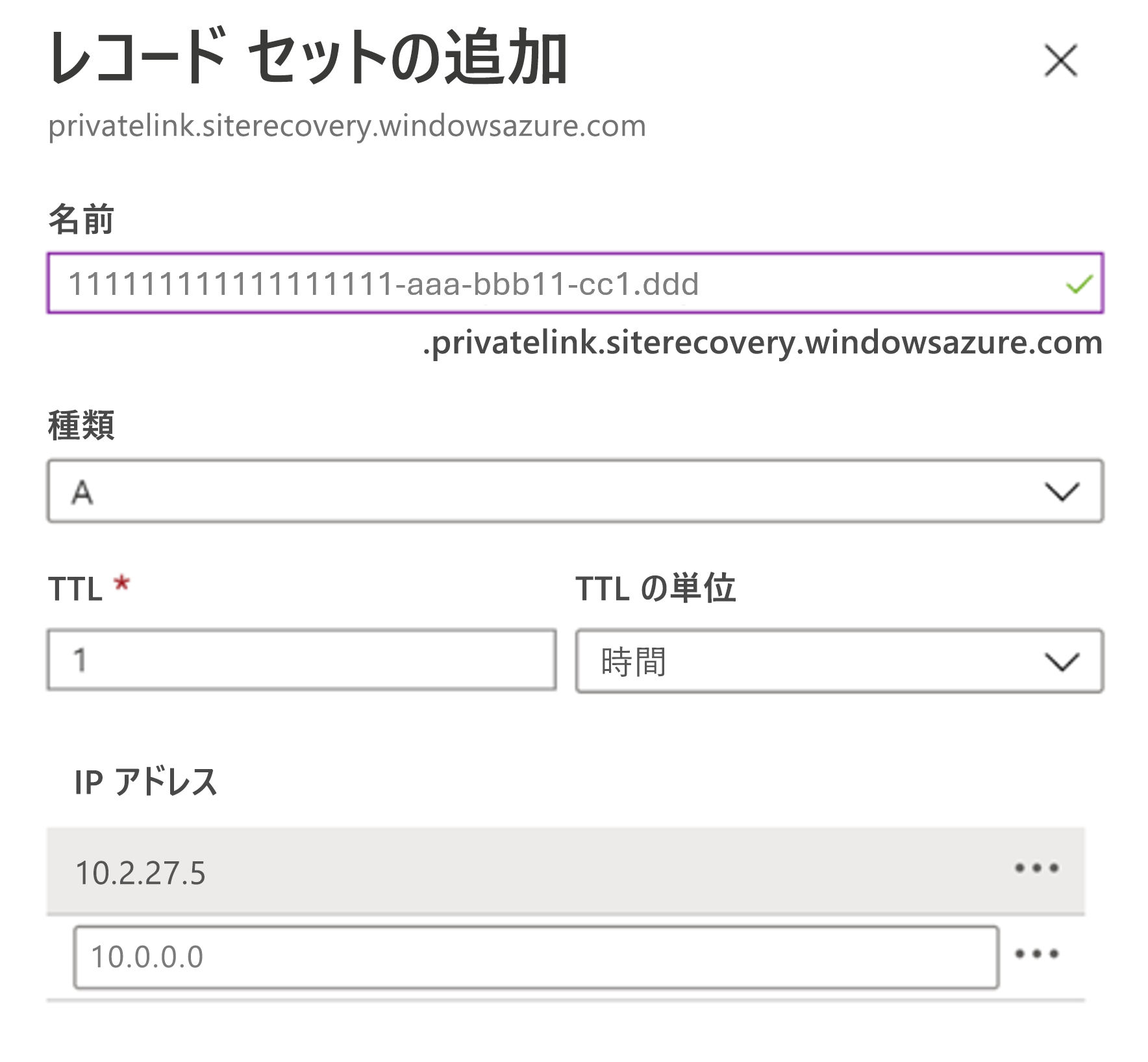Screen dimensions: 1148x1062
Task: Click the empty IP address field showing 10.0.0.0
Action: coord(536,957)
